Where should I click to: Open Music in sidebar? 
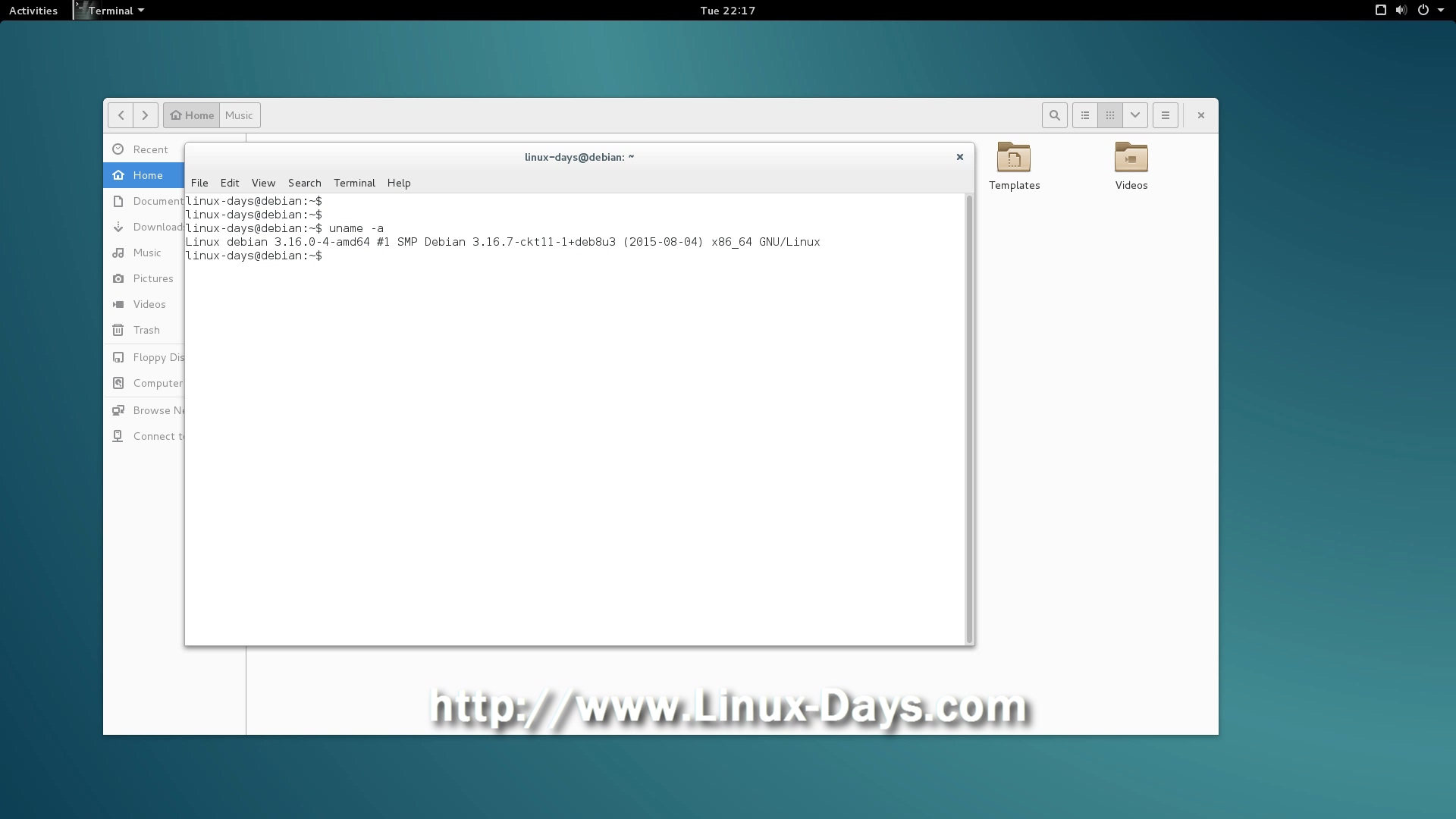[144, 253]
